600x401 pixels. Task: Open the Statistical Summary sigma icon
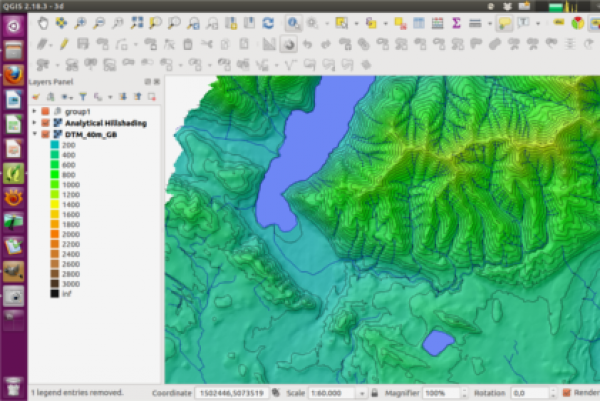coord(456,22)
